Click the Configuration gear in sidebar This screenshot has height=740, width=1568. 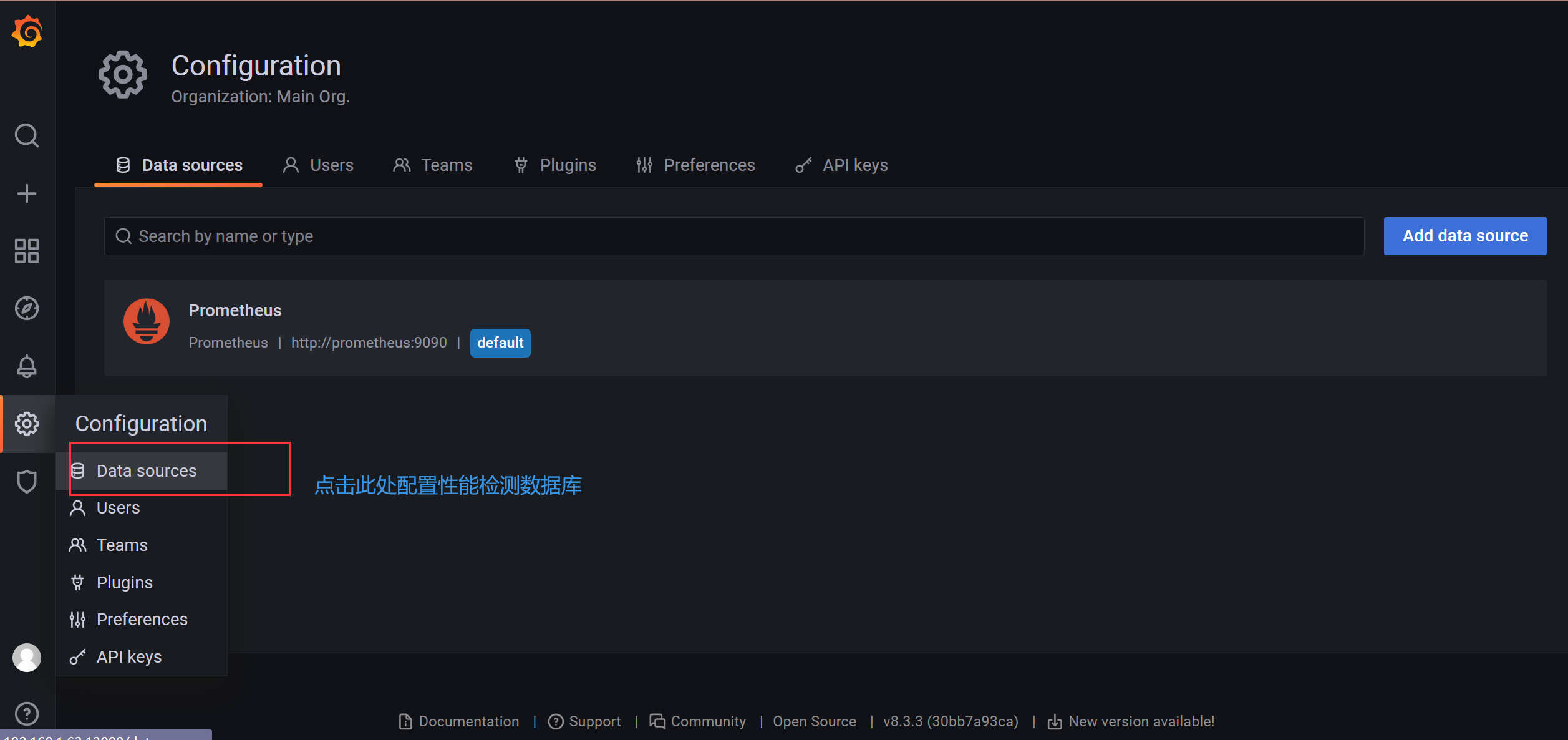pos(27,424)
